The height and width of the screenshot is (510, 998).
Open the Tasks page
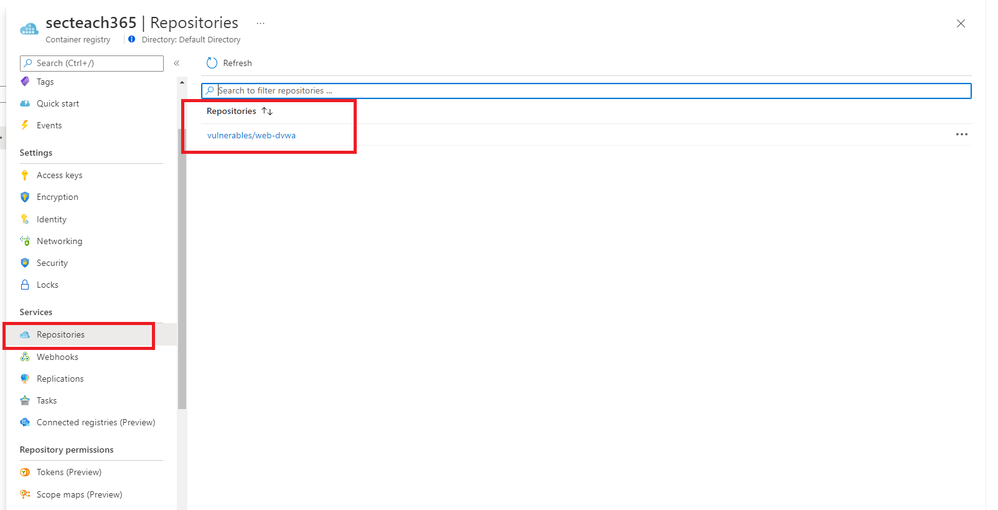tap(46, 400)
